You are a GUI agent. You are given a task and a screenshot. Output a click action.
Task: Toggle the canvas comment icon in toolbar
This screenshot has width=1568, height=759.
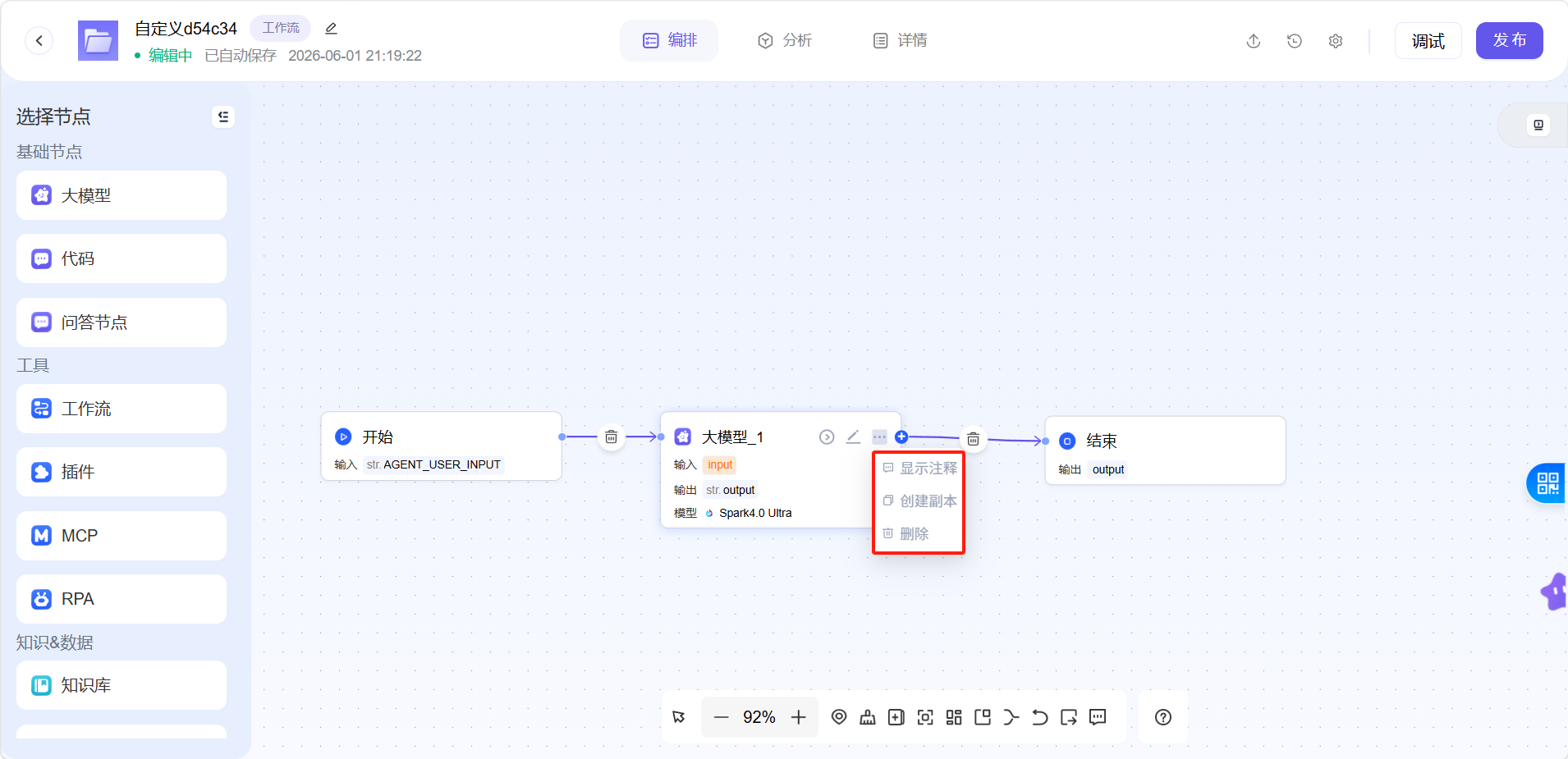tap(1098, 717)
